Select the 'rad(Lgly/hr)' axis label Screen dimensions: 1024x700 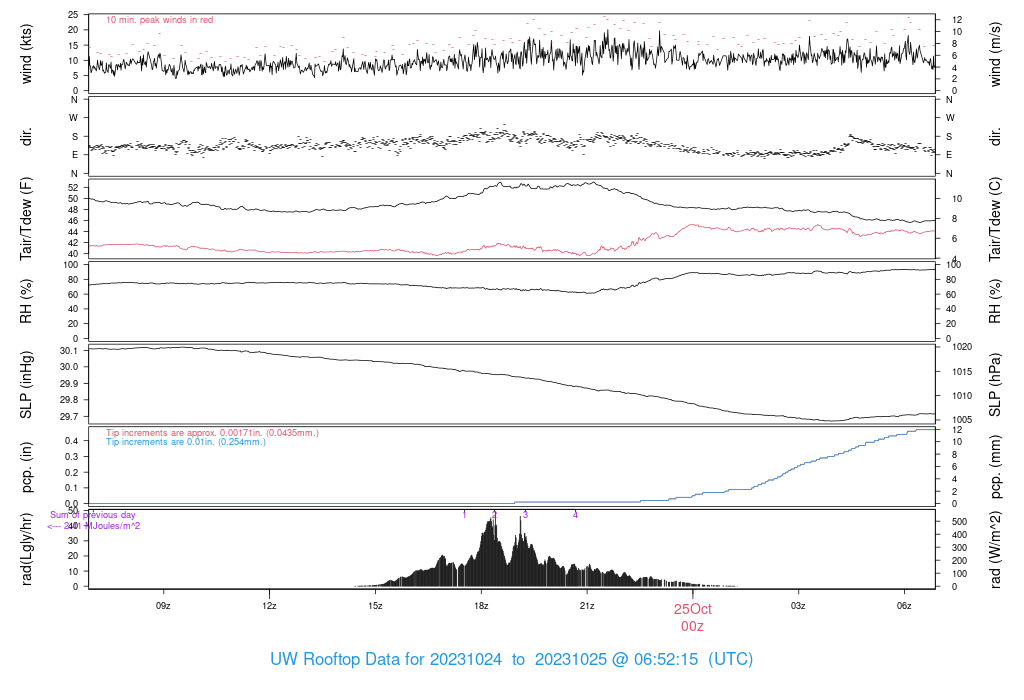click(x=26, y=549)
